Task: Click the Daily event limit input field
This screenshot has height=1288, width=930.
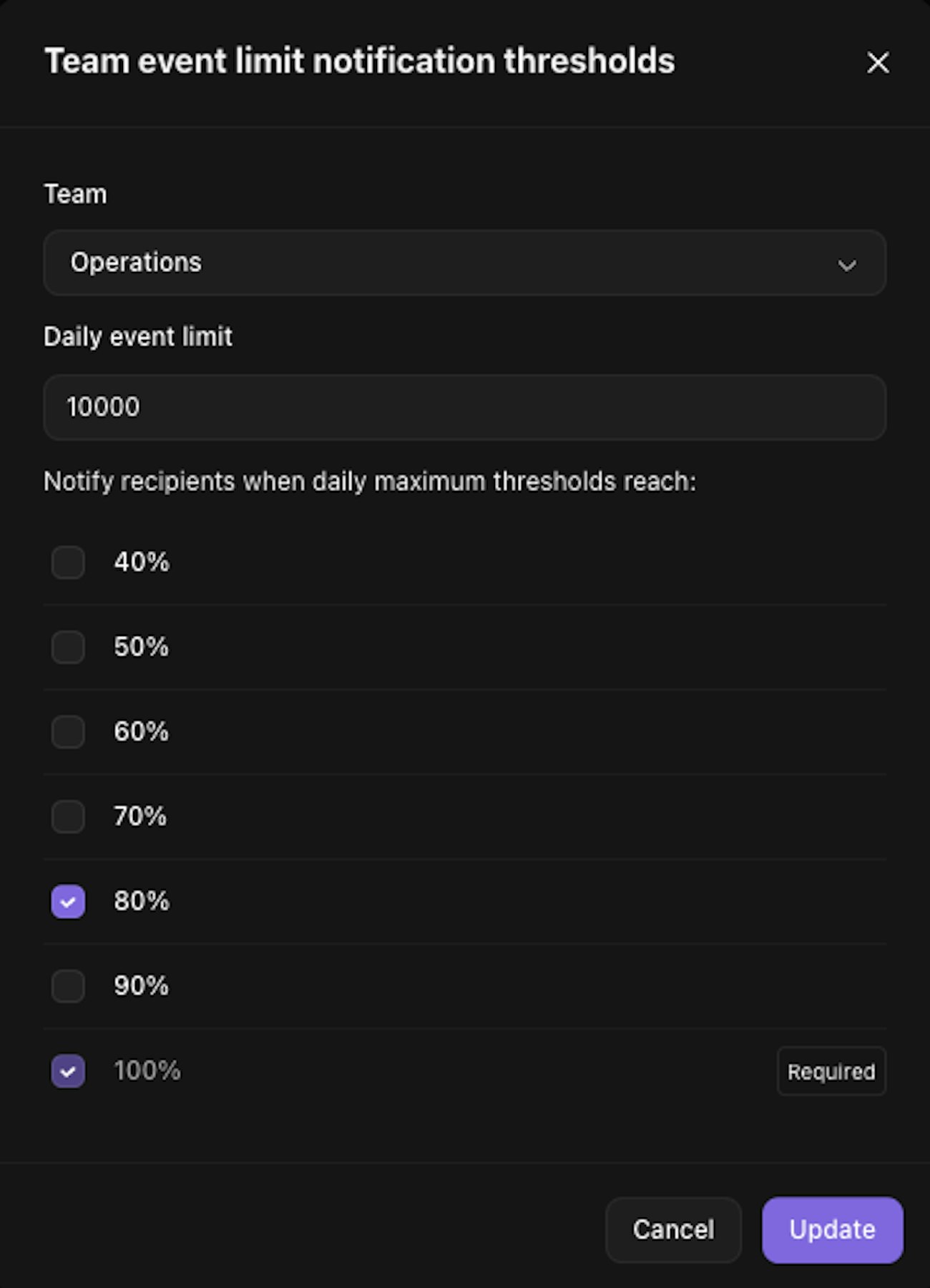Action: pos(464,407)
